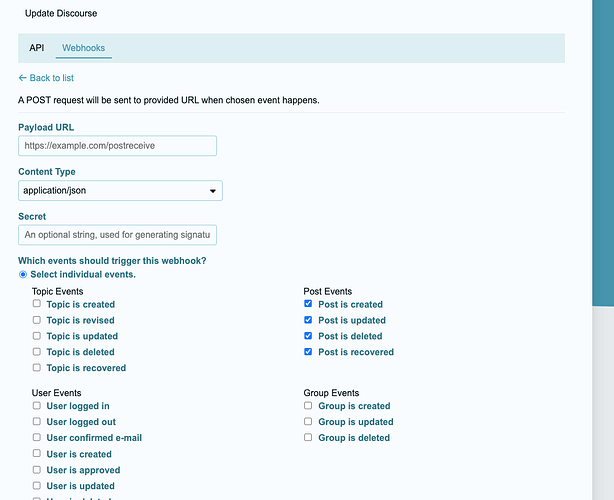This screenshot has height=500, width=614.
Task: Click the Payload URL input field
Action: 117,146
